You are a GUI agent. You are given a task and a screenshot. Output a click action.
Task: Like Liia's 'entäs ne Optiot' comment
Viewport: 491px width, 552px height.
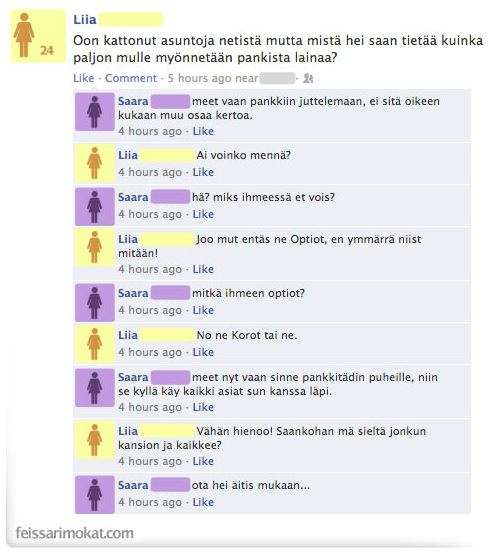203,269
